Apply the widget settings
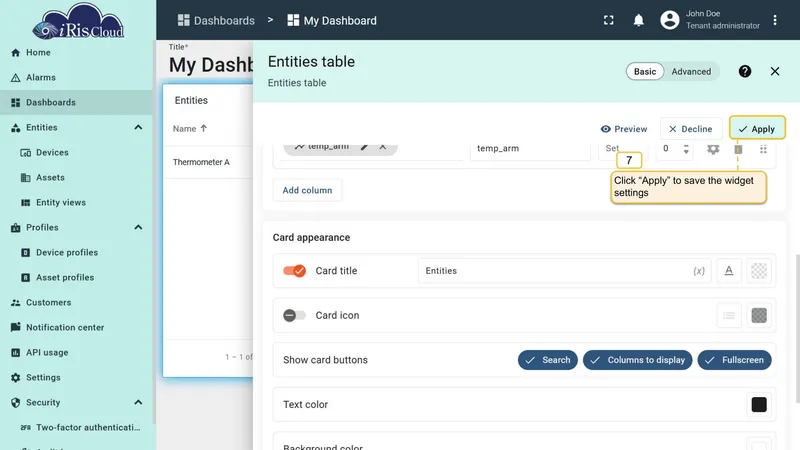This screenshot has width=800, height=450. [757, 129]
